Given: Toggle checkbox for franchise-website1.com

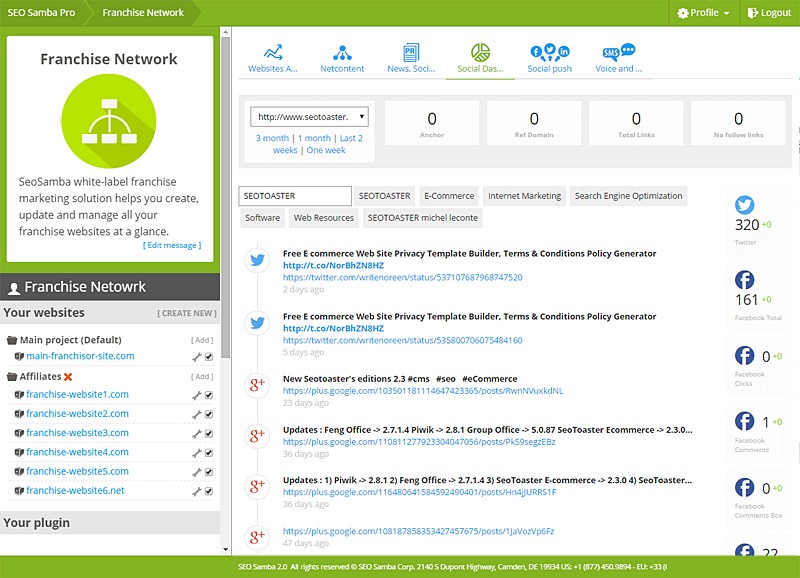Looking at the screenshot, I should pyautogui.click(x=209, y=395).
